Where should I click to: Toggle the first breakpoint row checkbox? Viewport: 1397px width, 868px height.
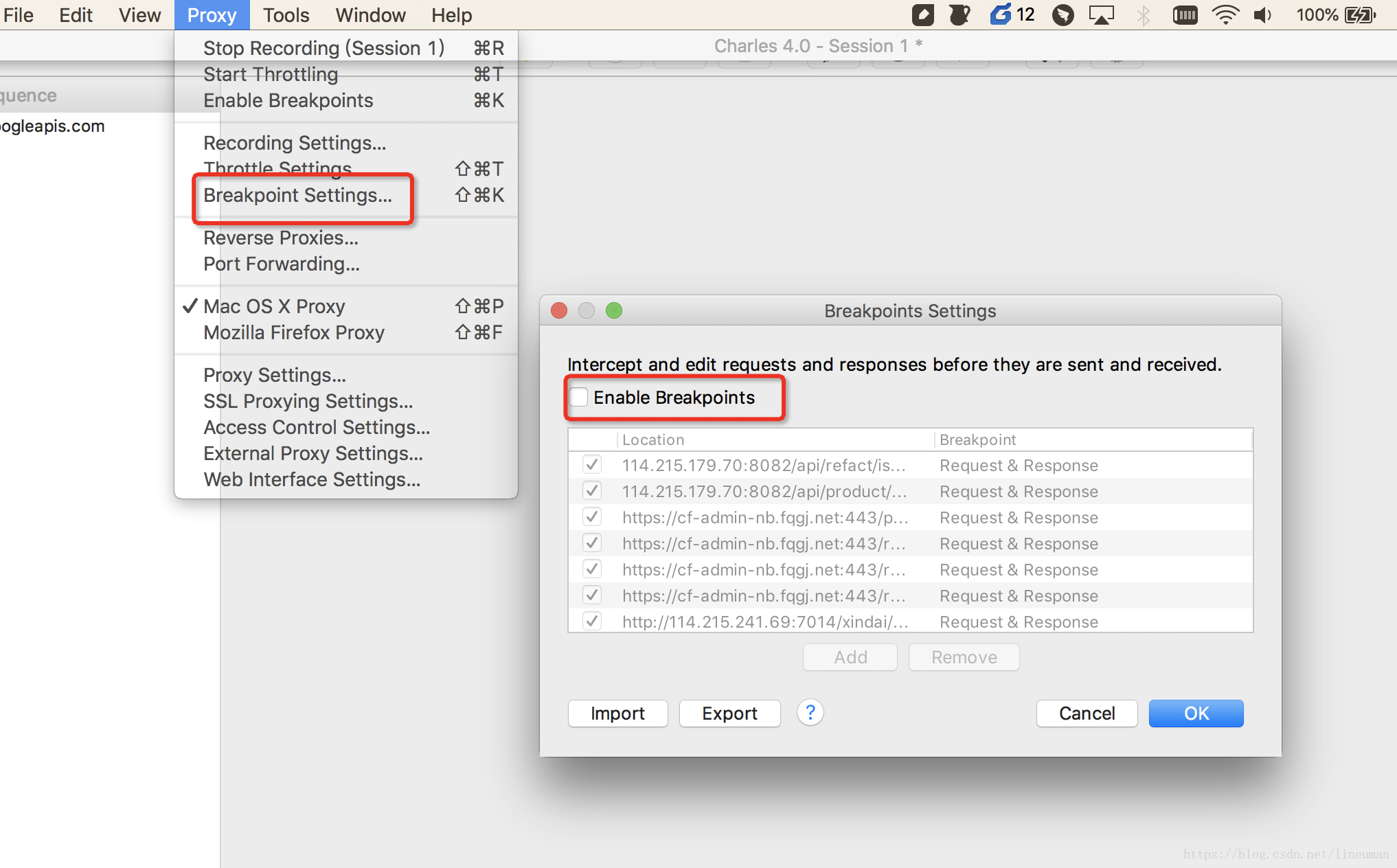(x=590, y=465)
